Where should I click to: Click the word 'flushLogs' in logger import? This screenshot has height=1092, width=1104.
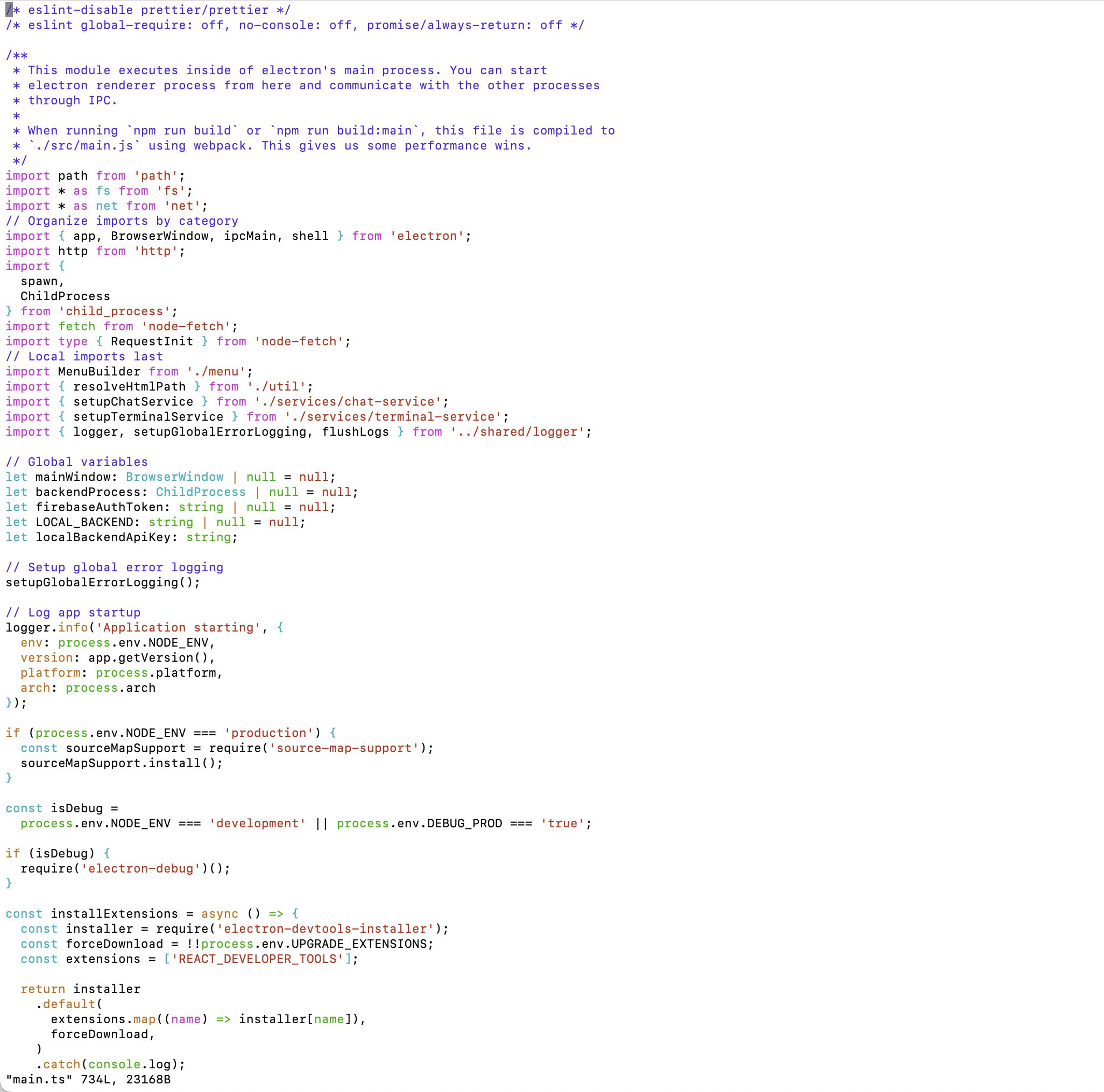[356, 431]
